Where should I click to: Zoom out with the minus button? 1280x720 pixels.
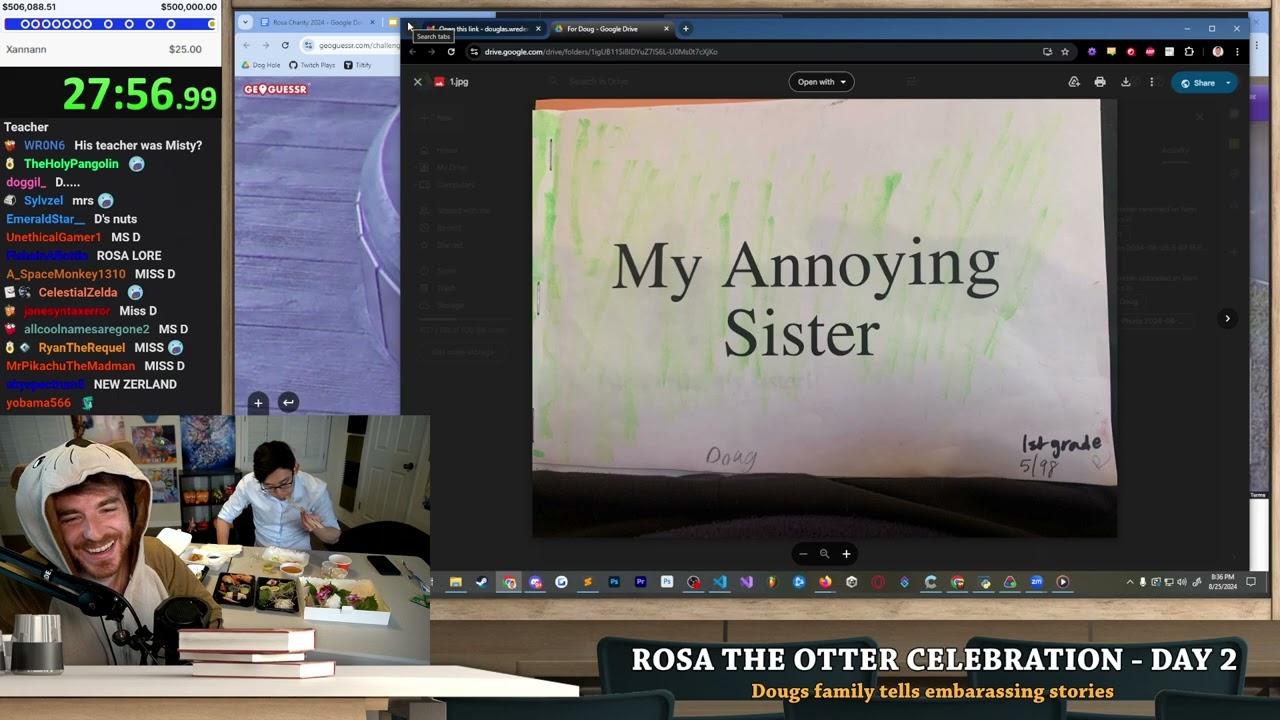point(802,554)
